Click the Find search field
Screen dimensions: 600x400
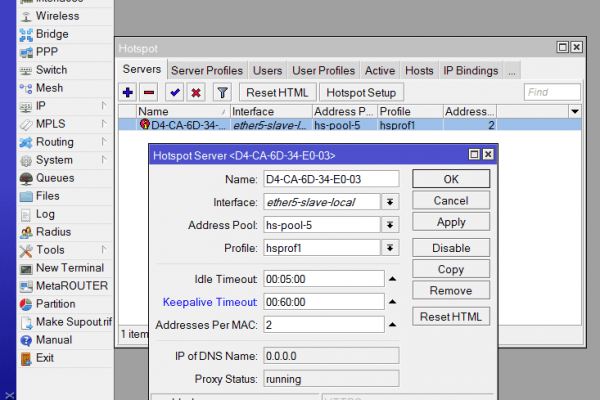point(552,92)
